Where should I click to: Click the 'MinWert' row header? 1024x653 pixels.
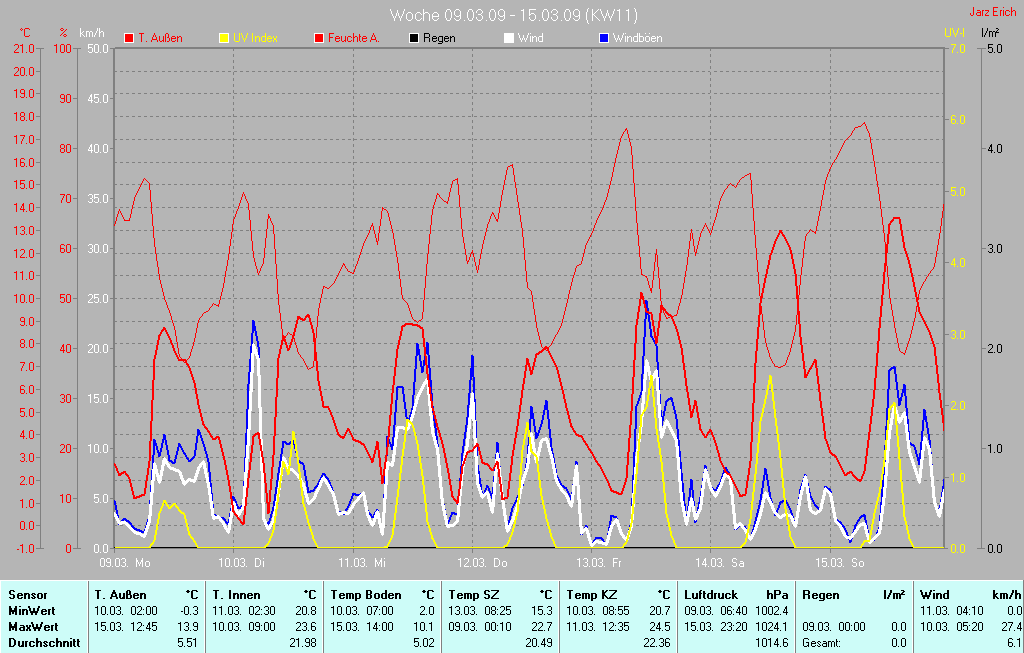pyautogui.click(x=31, y=611)
